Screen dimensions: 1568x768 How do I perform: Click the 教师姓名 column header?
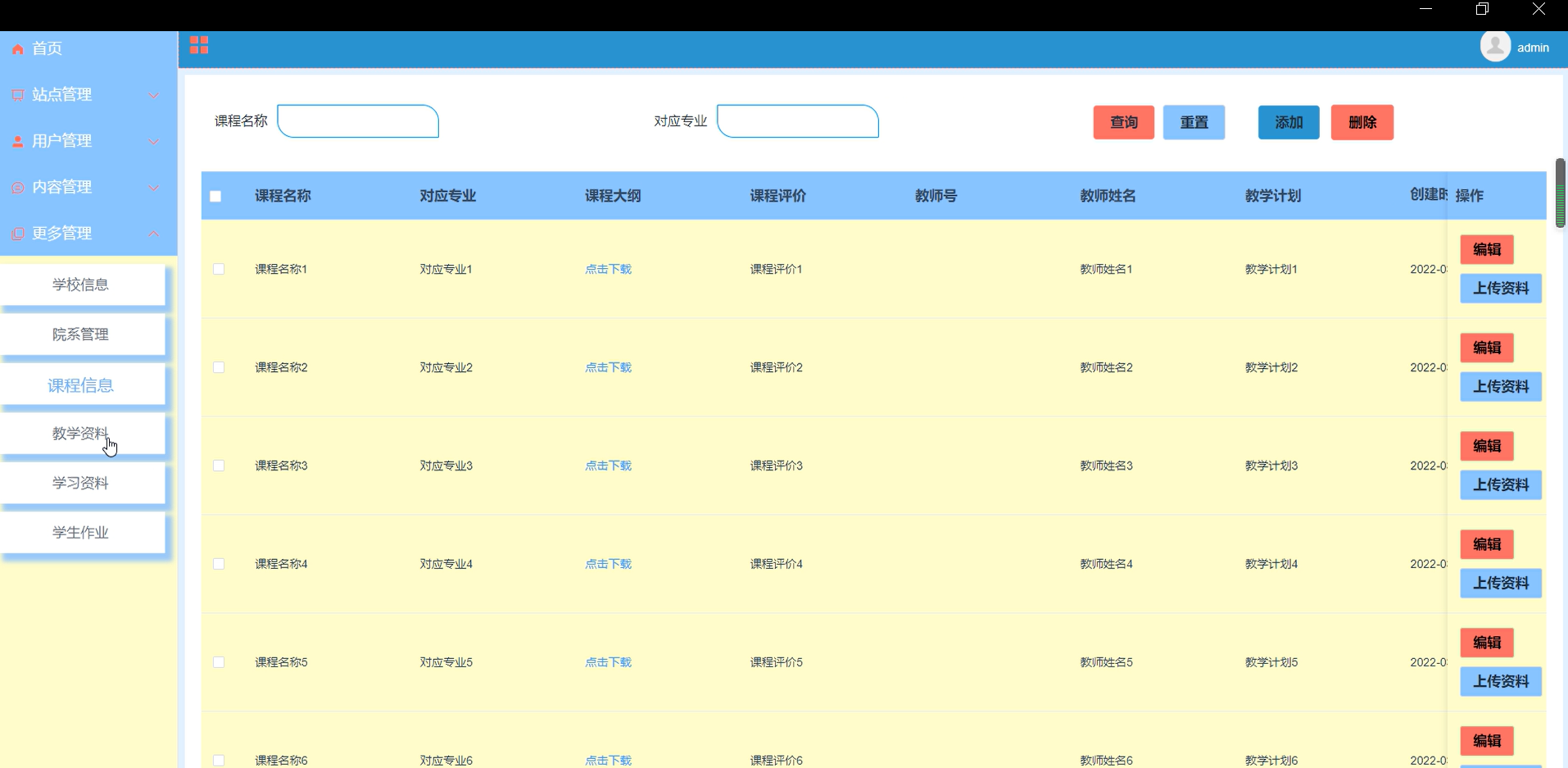click(1108, 196)
